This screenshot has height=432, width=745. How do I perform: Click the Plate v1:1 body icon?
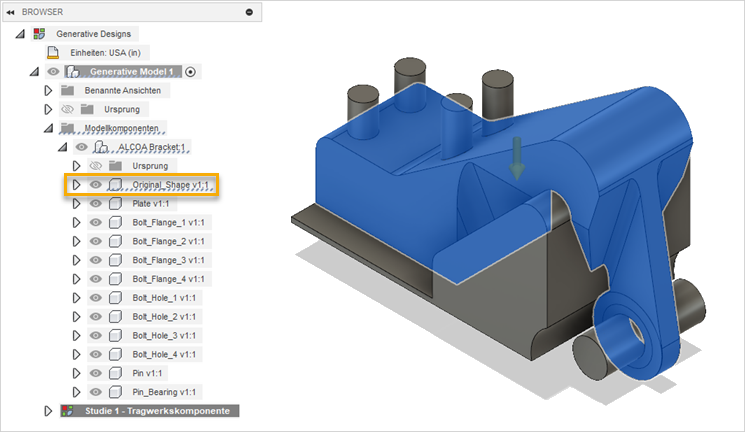pyautogui.click(x=115, y=204)
